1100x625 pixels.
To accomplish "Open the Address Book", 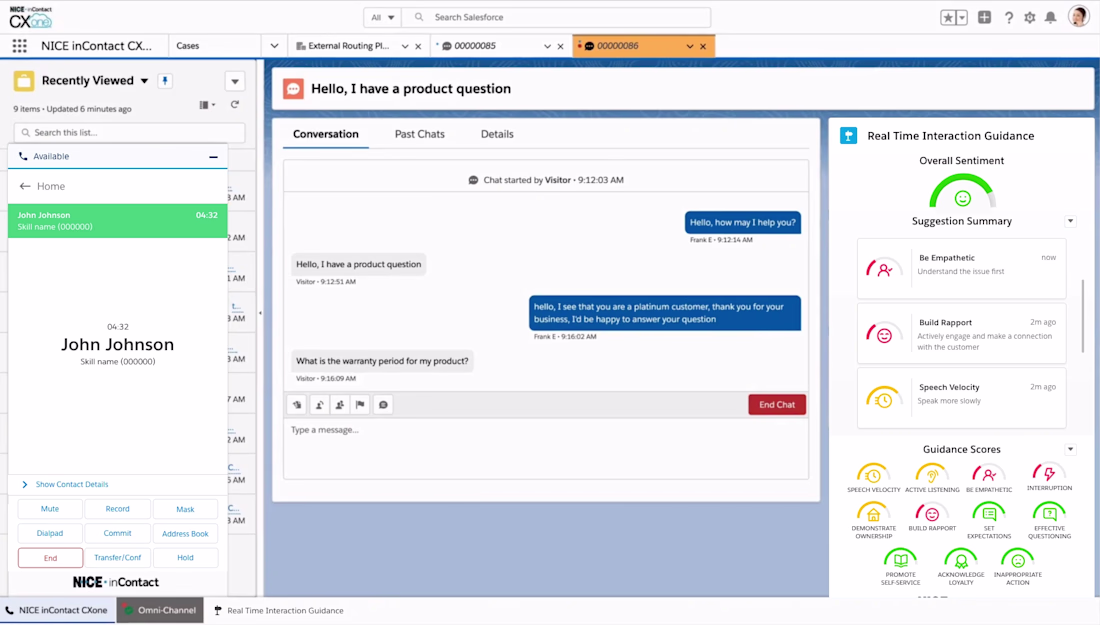I will click(x=185, y=534).
